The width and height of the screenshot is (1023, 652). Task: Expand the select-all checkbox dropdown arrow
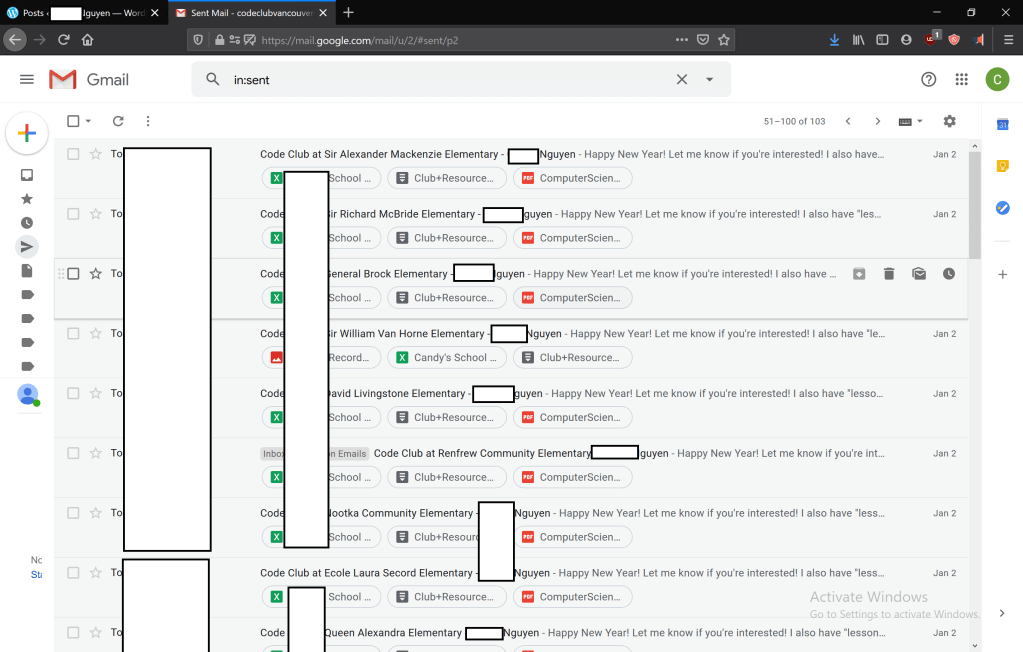point(88,121)
